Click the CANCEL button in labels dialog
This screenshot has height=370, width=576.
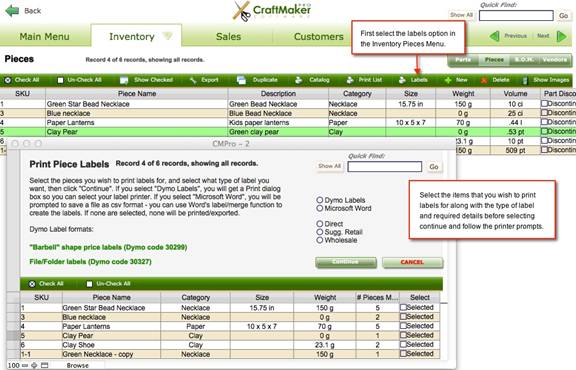413,262
